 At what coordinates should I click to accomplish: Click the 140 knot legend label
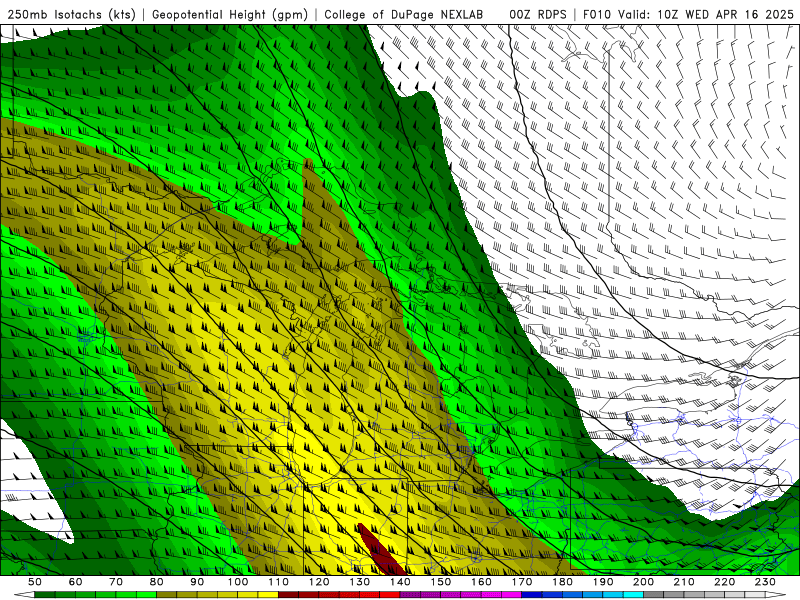tap(400, 582)
